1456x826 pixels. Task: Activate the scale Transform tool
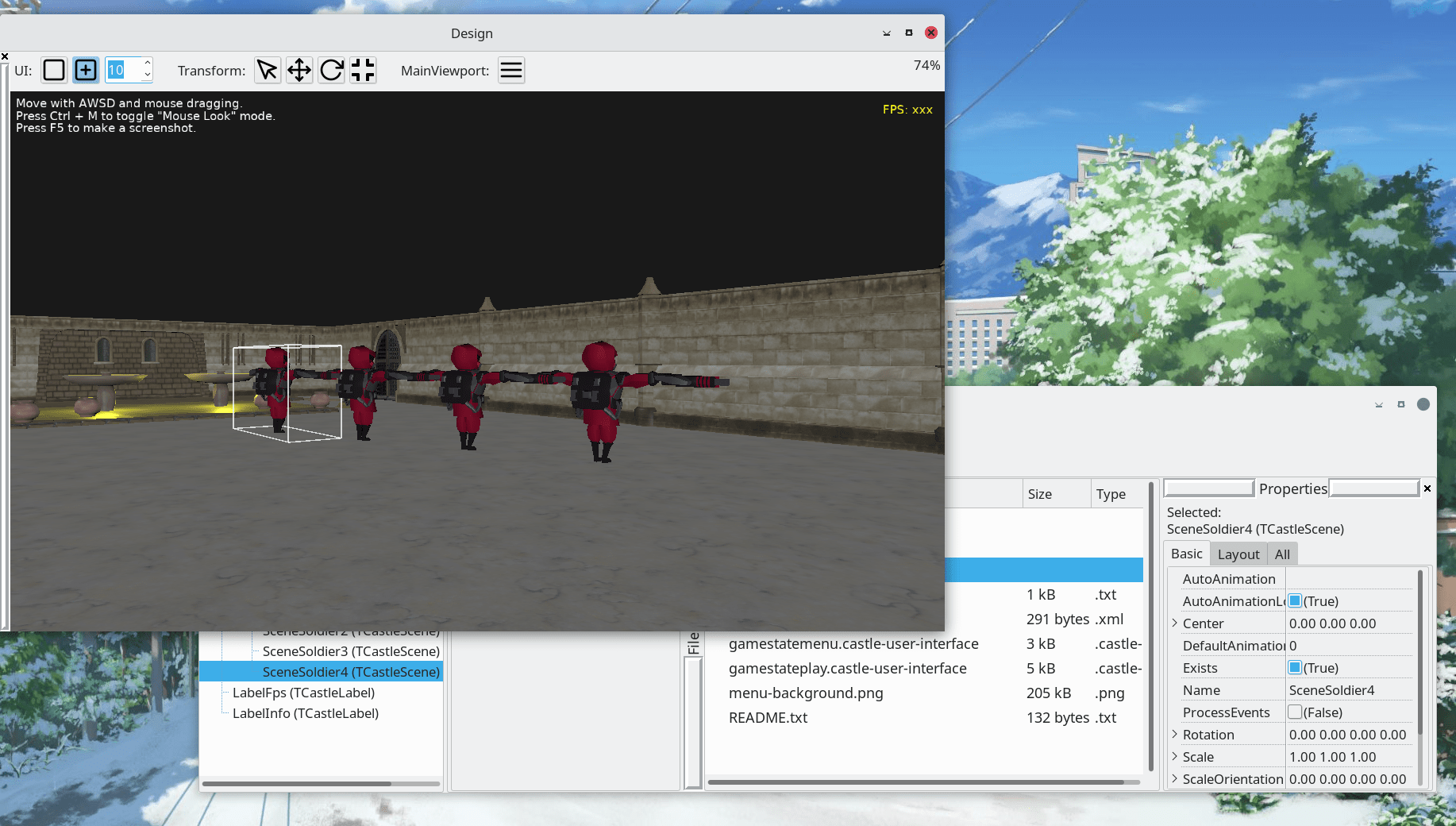pos(362,70)
